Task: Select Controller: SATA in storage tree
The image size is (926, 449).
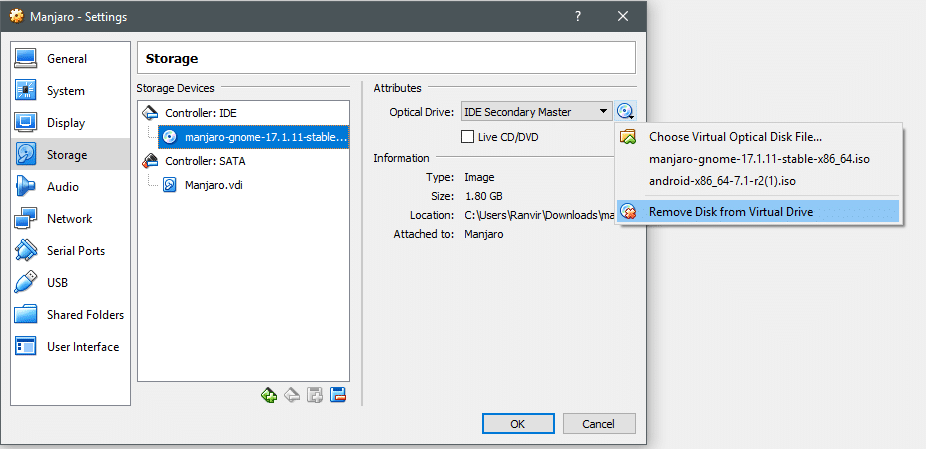Action: [x=205, y=161]
